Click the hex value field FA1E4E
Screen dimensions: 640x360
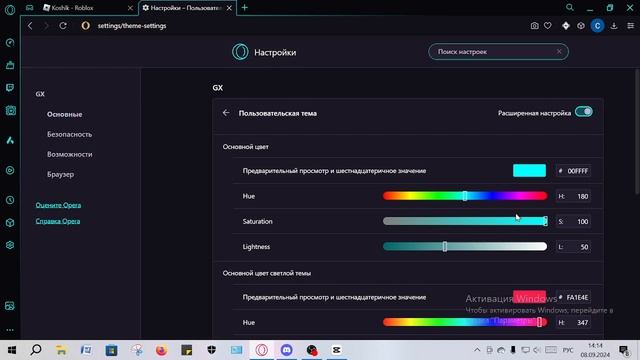pyautogui.click(x=573, y=297)
